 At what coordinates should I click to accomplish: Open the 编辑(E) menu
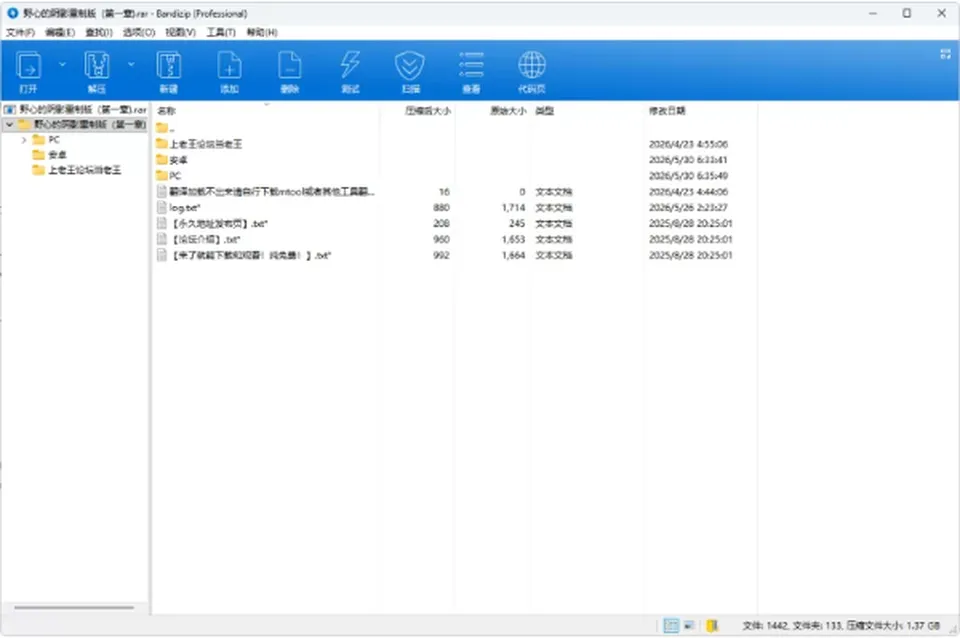pos(60,32)
